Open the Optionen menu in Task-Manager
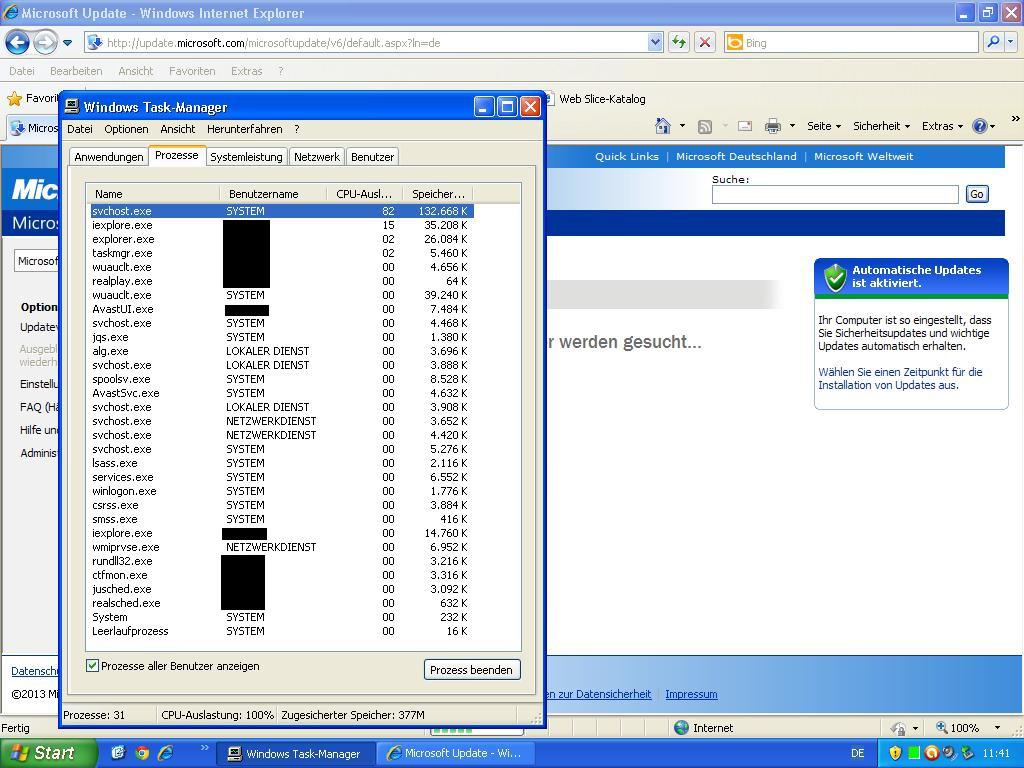 (126, 129)
